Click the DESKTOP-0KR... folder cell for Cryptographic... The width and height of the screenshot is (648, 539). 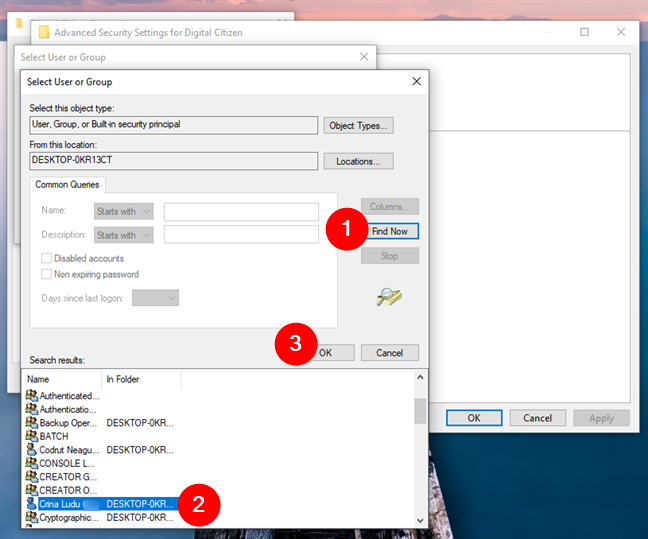pyautogui.click(x=140, y=517)
